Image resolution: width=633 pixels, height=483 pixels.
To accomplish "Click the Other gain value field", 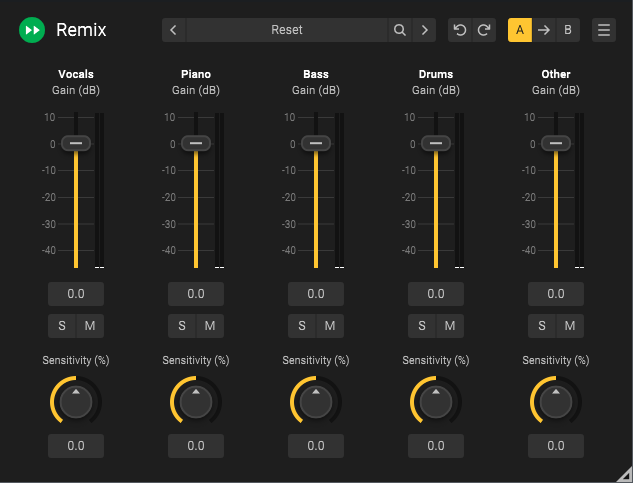I will coord(556,294).
